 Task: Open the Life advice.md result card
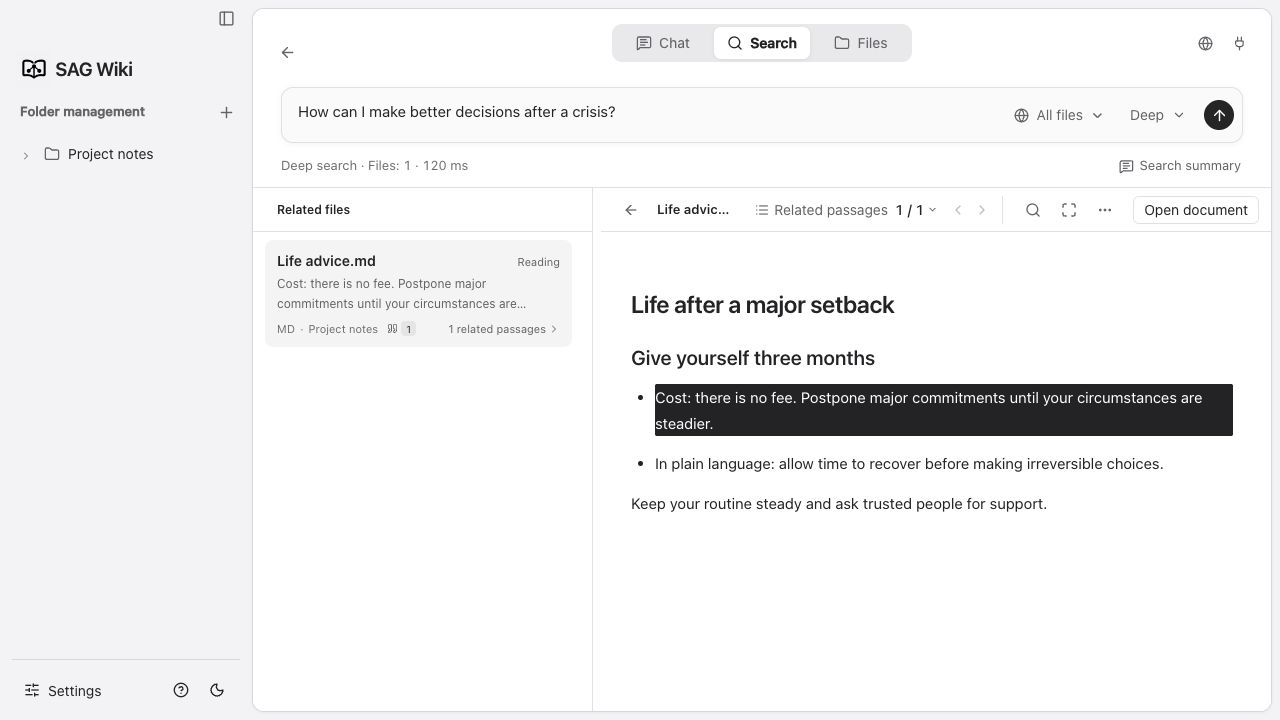pyautogui.click(x=418, y=293)
